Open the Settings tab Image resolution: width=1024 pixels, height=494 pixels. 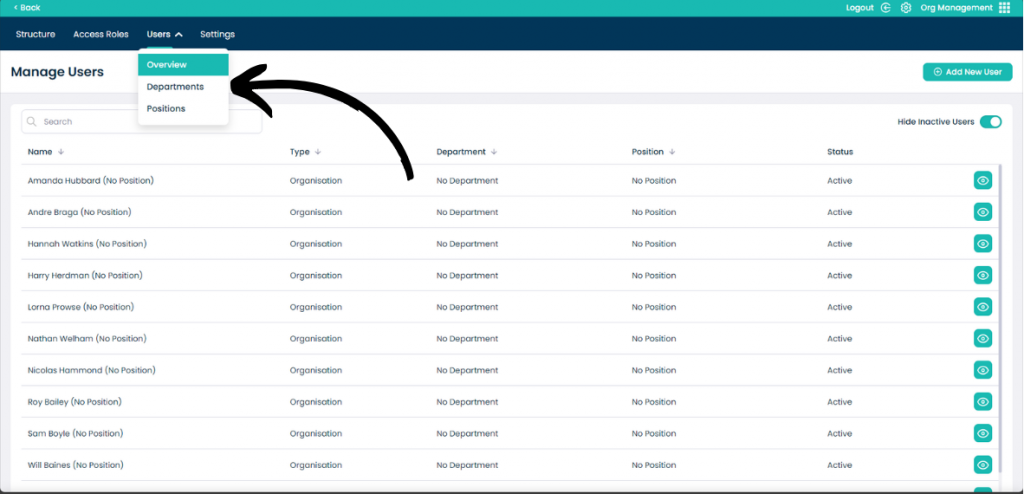click(x=217, y=34)
